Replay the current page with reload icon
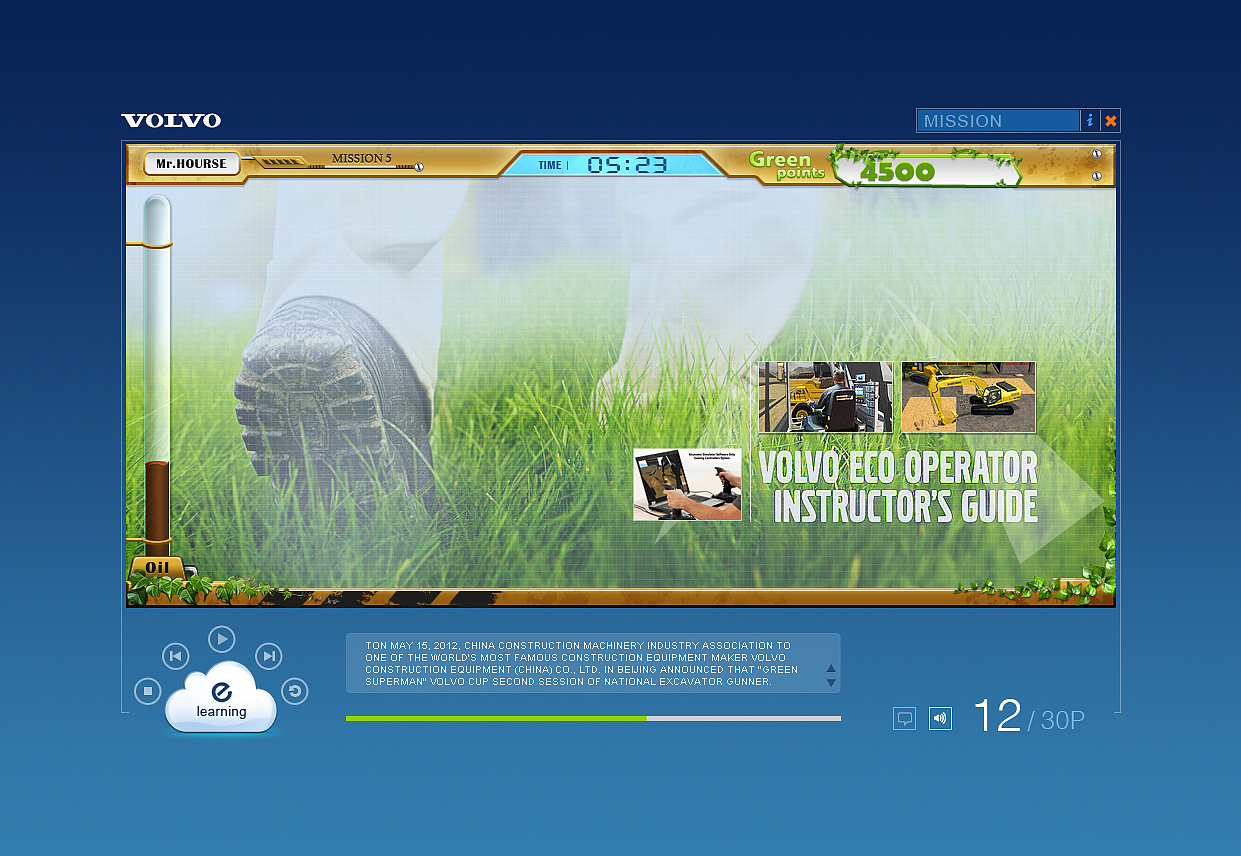The image size is (1241, 856). point(295,691)
